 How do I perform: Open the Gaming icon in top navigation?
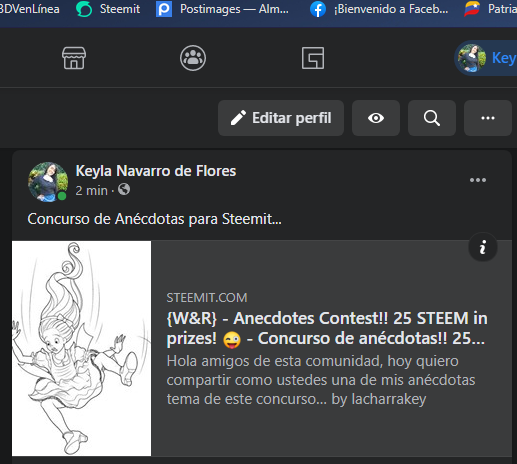click(x=313, y=58)
